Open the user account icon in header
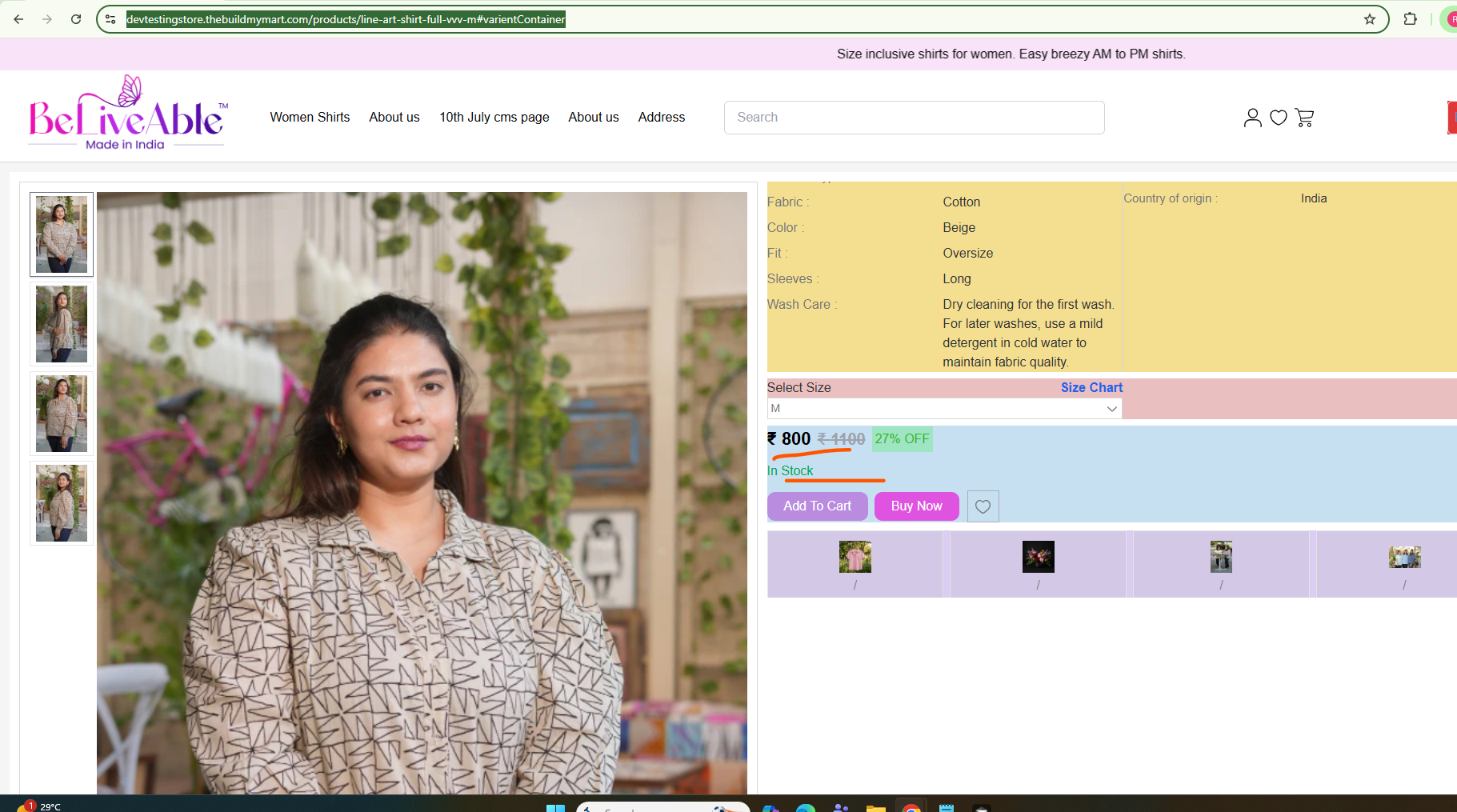Image resolution: width=1457 pixels, height=812 pixels. (x=1253, y=118)
